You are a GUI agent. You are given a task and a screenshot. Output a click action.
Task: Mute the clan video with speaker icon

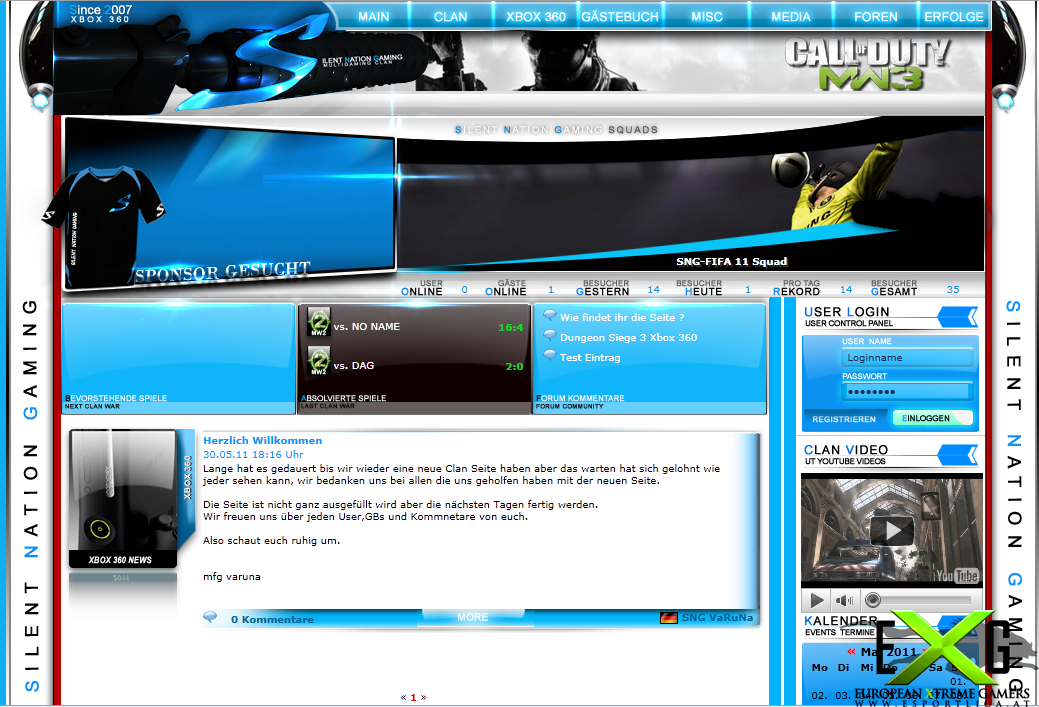pos(844,600)
